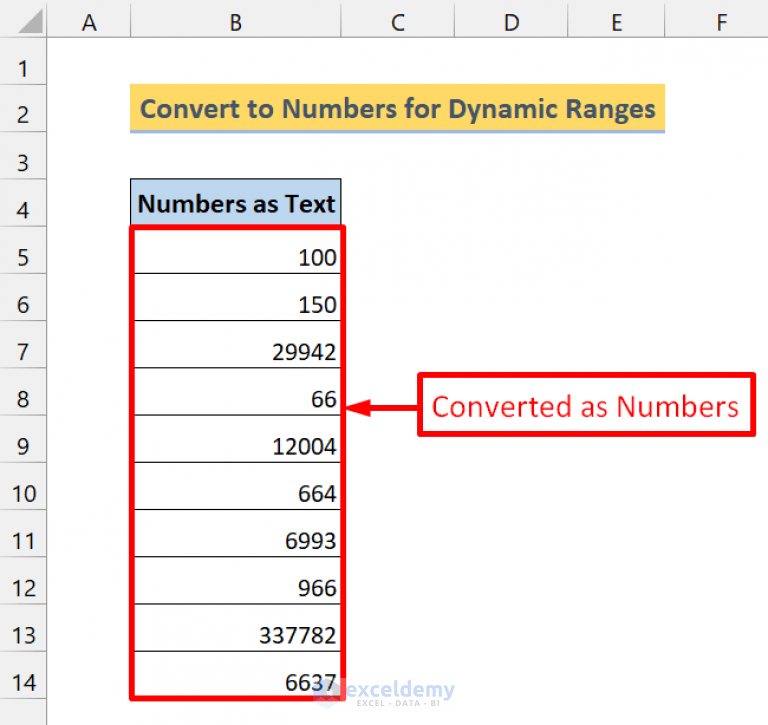Viewport: 768px width, 725px height.
Task: Select row 7 header
Action: pyautogui.click(x=23, y=344)
